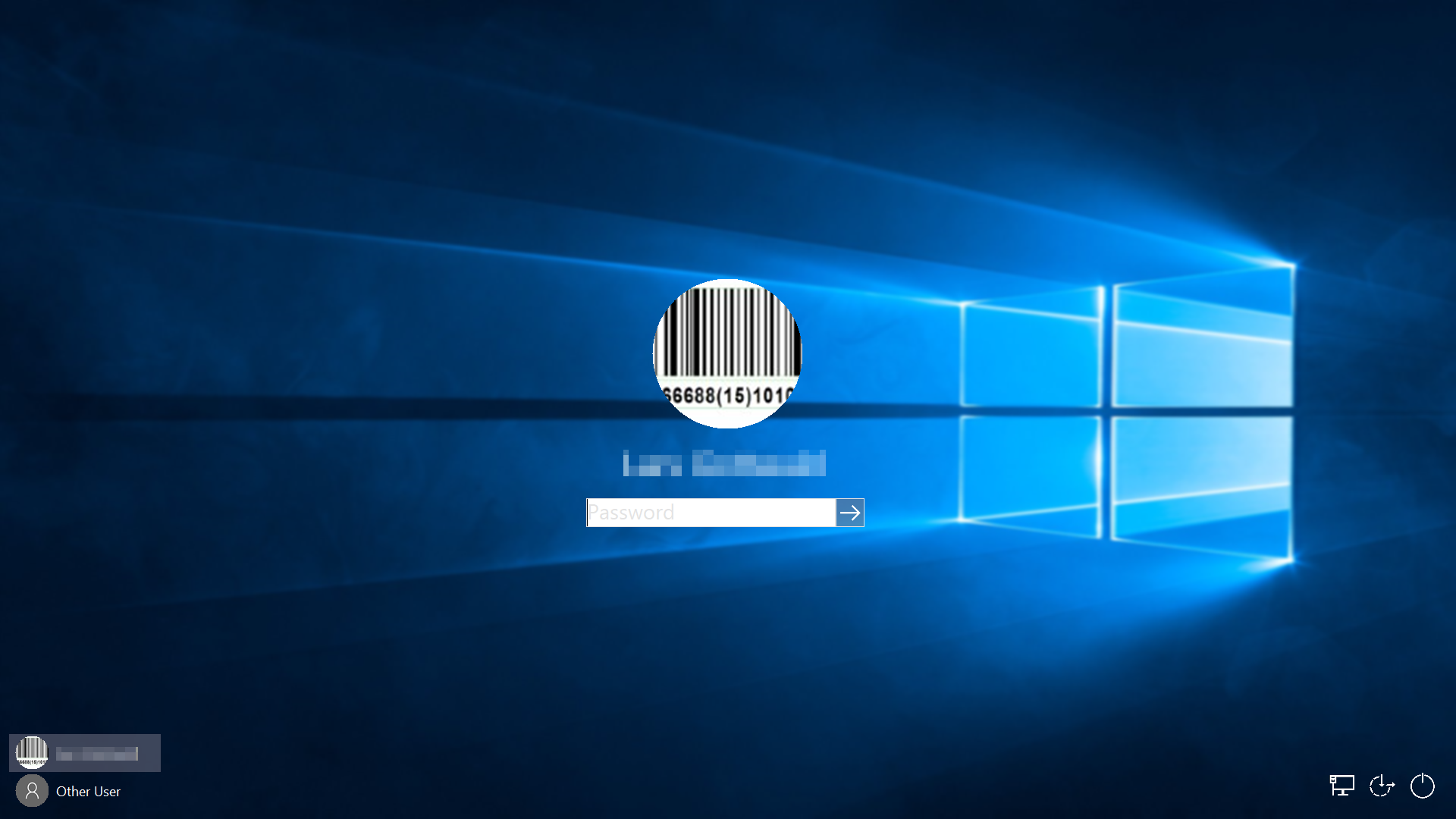Click the Other User avatar icon
1456x819 pixels.
point(32,791)
